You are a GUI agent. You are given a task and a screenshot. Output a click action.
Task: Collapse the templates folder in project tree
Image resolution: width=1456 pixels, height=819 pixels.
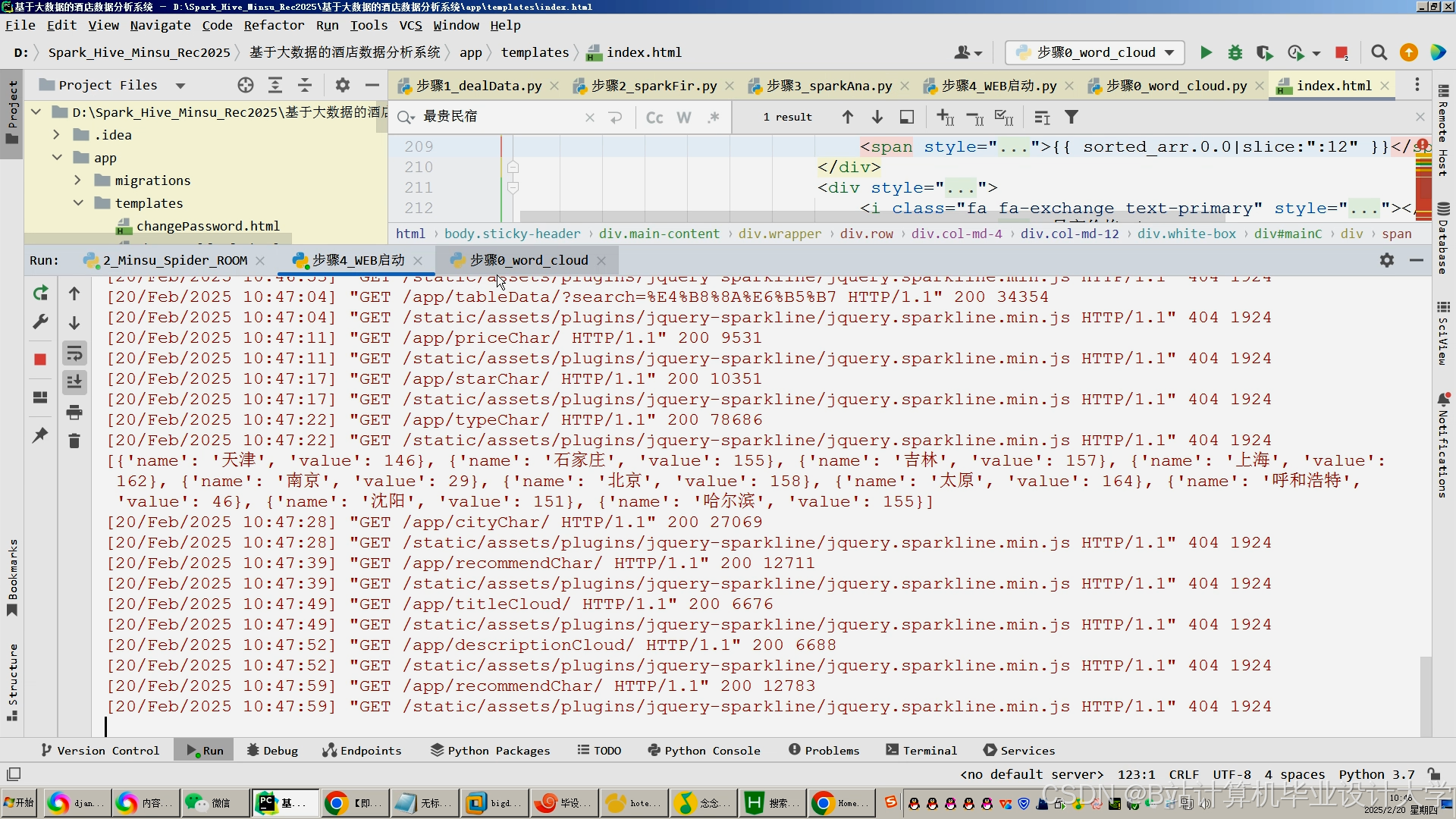pyautogui.click(x=77, y=203)
